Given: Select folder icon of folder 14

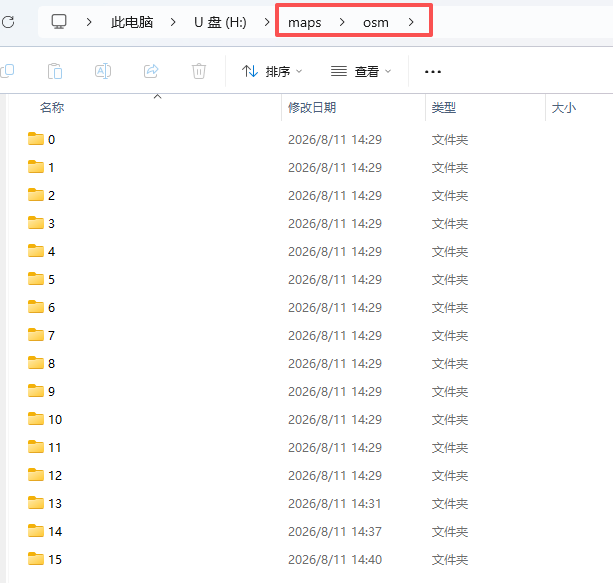Looking at the screenshot, I should click(36, 531).
